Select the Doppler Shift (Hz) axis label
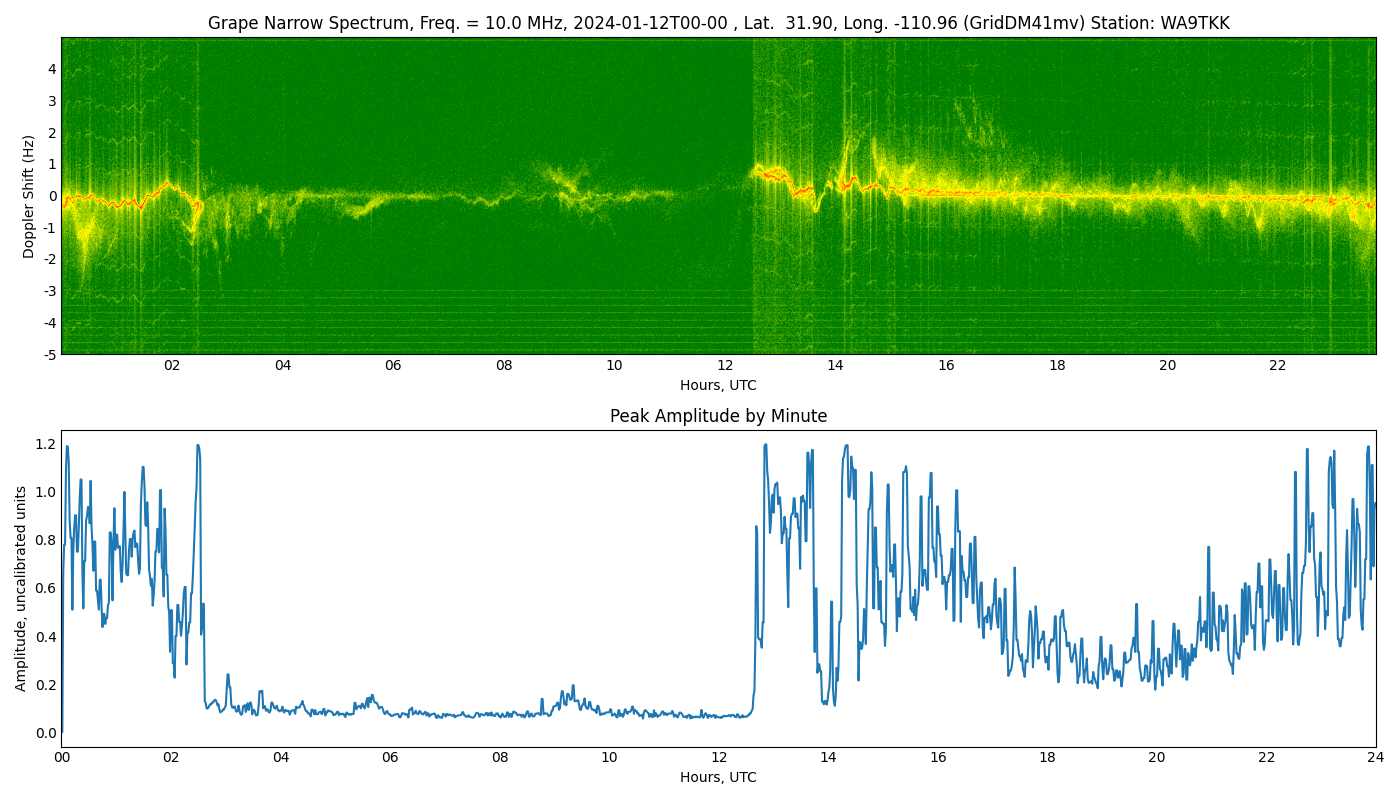The width and height of the screenshot is (1400, 800). coord(29,196)
